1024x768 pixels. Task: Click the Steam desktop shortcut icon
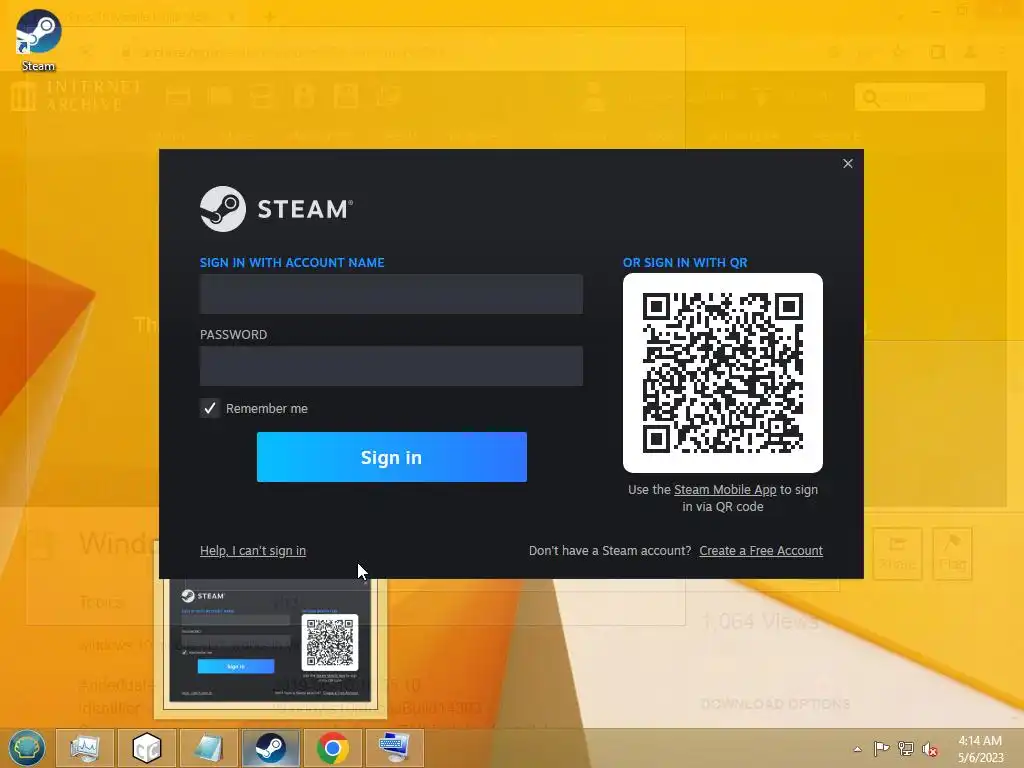click(x=39, y=39)
